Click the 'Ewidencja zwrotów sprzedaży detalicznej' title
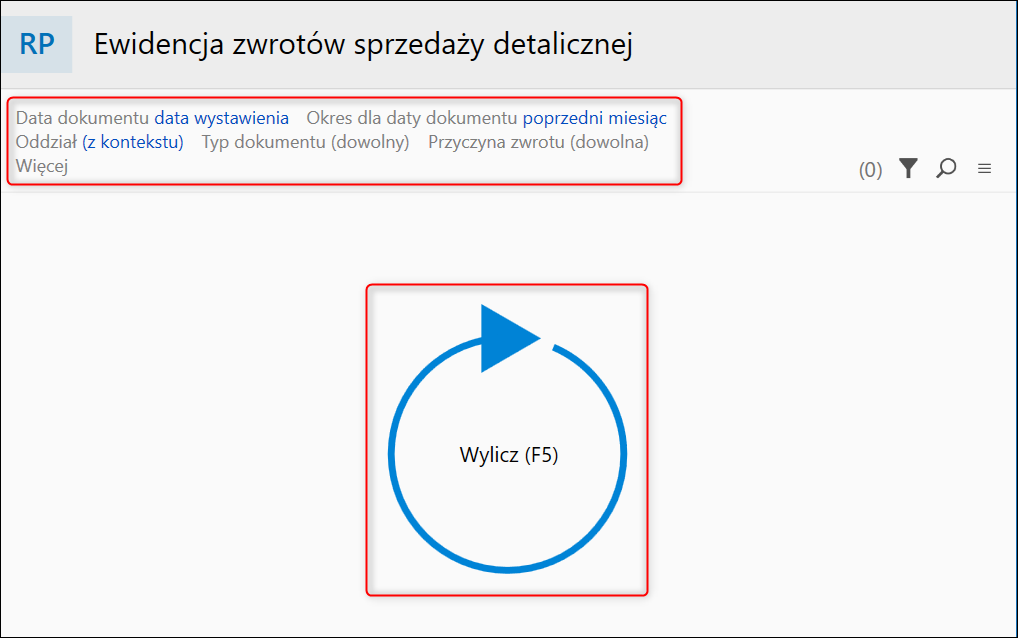 tap(363, 45)
